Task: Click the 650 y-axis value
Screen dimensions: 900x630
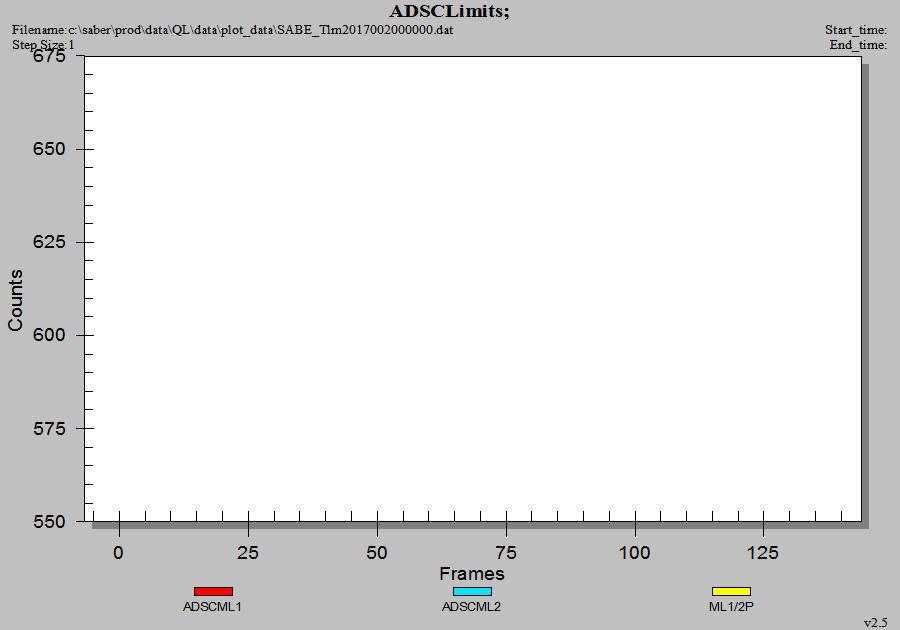Action: pyautogui.click(x=49, y=149)
